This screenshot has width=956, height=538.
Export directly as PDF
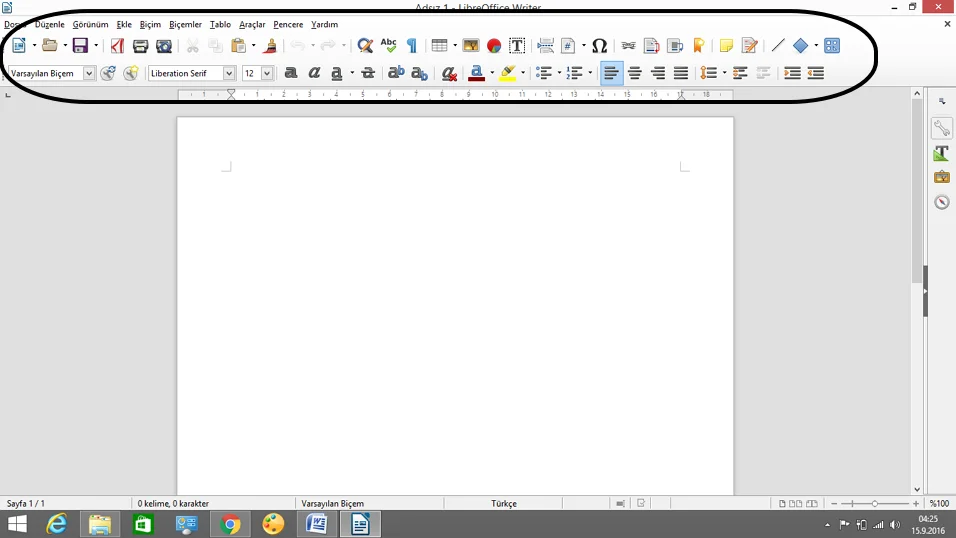(x=117, y=46)
